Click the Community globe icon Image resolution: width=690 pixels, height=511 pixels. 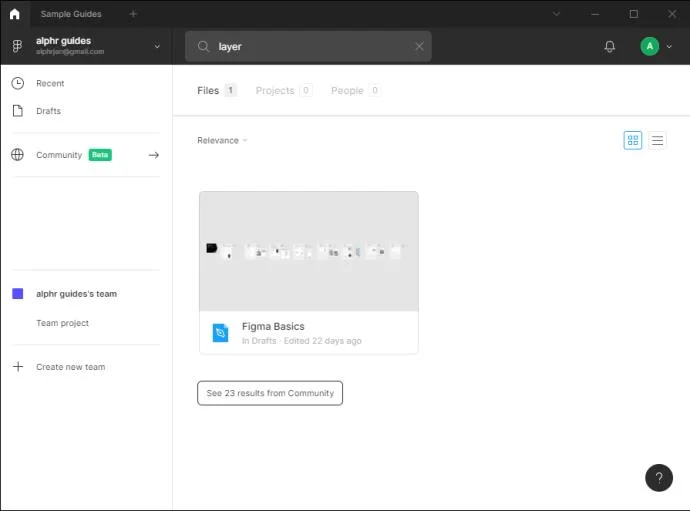click(18, 155)
